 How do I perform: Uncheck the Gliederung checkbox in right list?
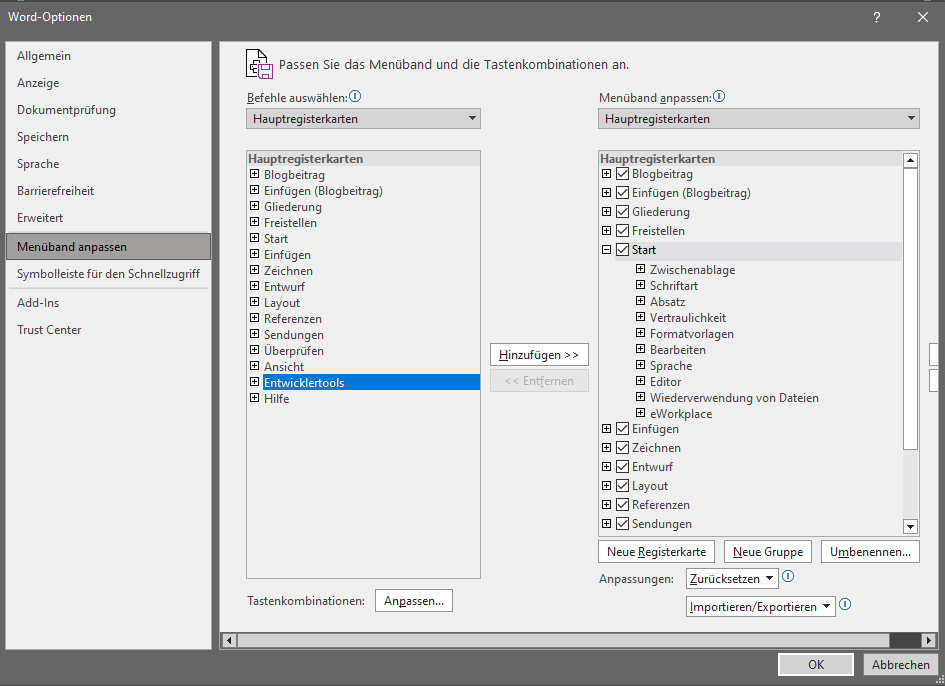623,212
